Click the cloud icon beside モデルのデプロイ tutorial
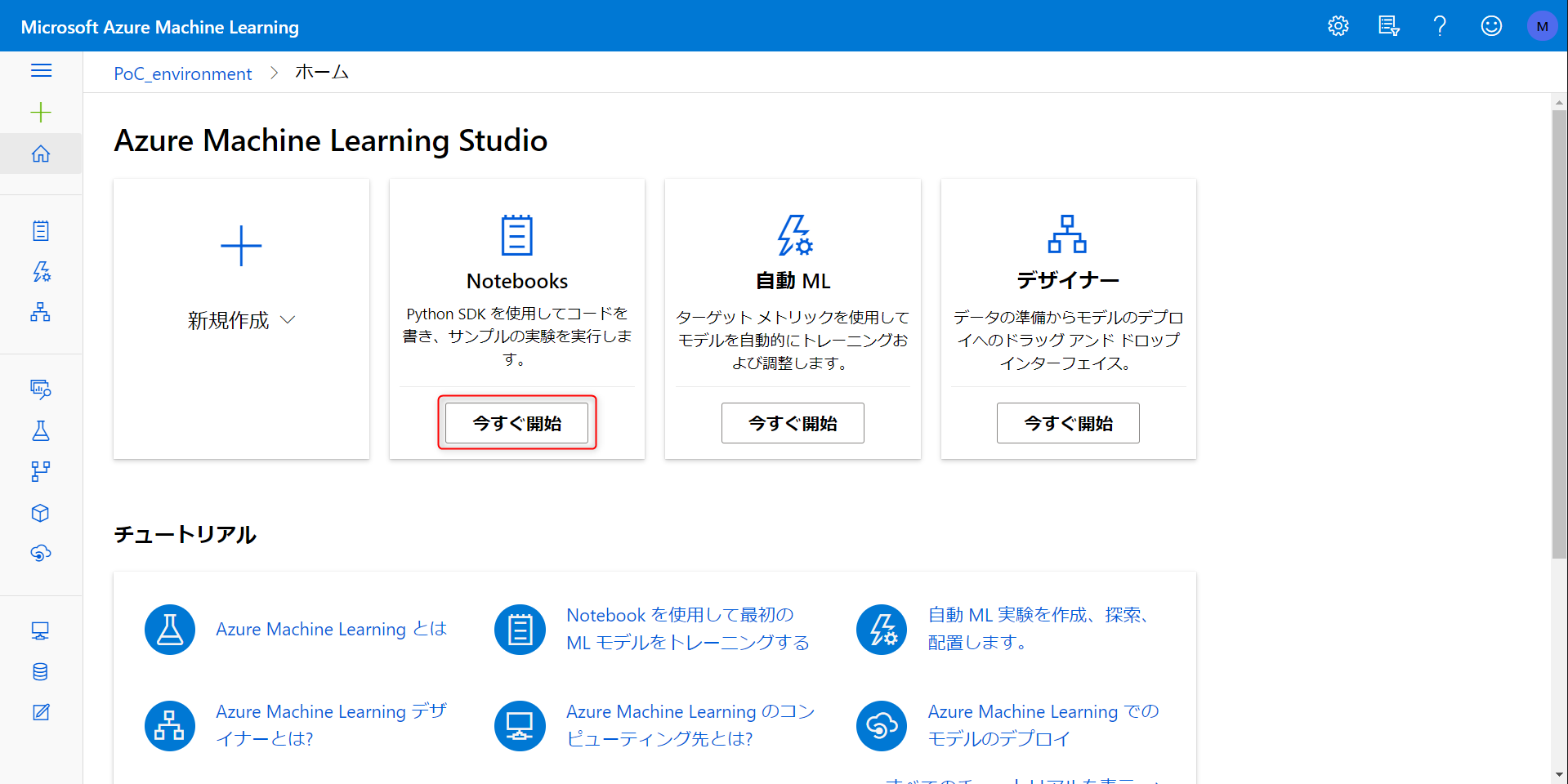The image size is (1568, 784). (882, 726)
